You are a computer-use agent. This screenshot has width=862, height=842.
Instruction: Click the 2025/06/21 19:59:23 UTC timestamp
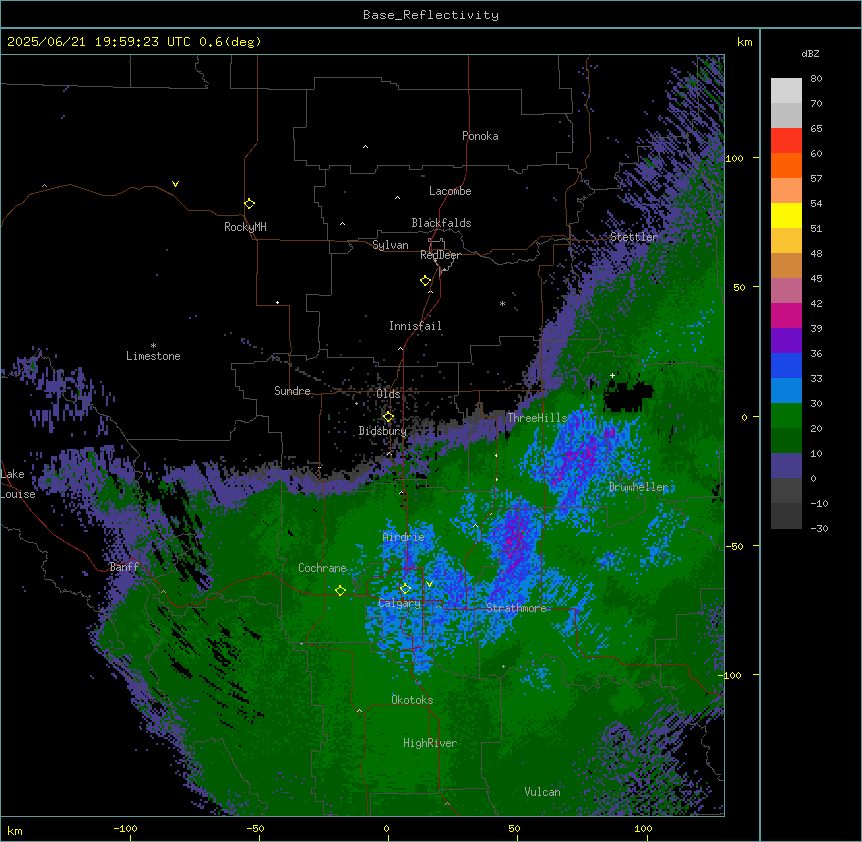[x=99, y=42]
